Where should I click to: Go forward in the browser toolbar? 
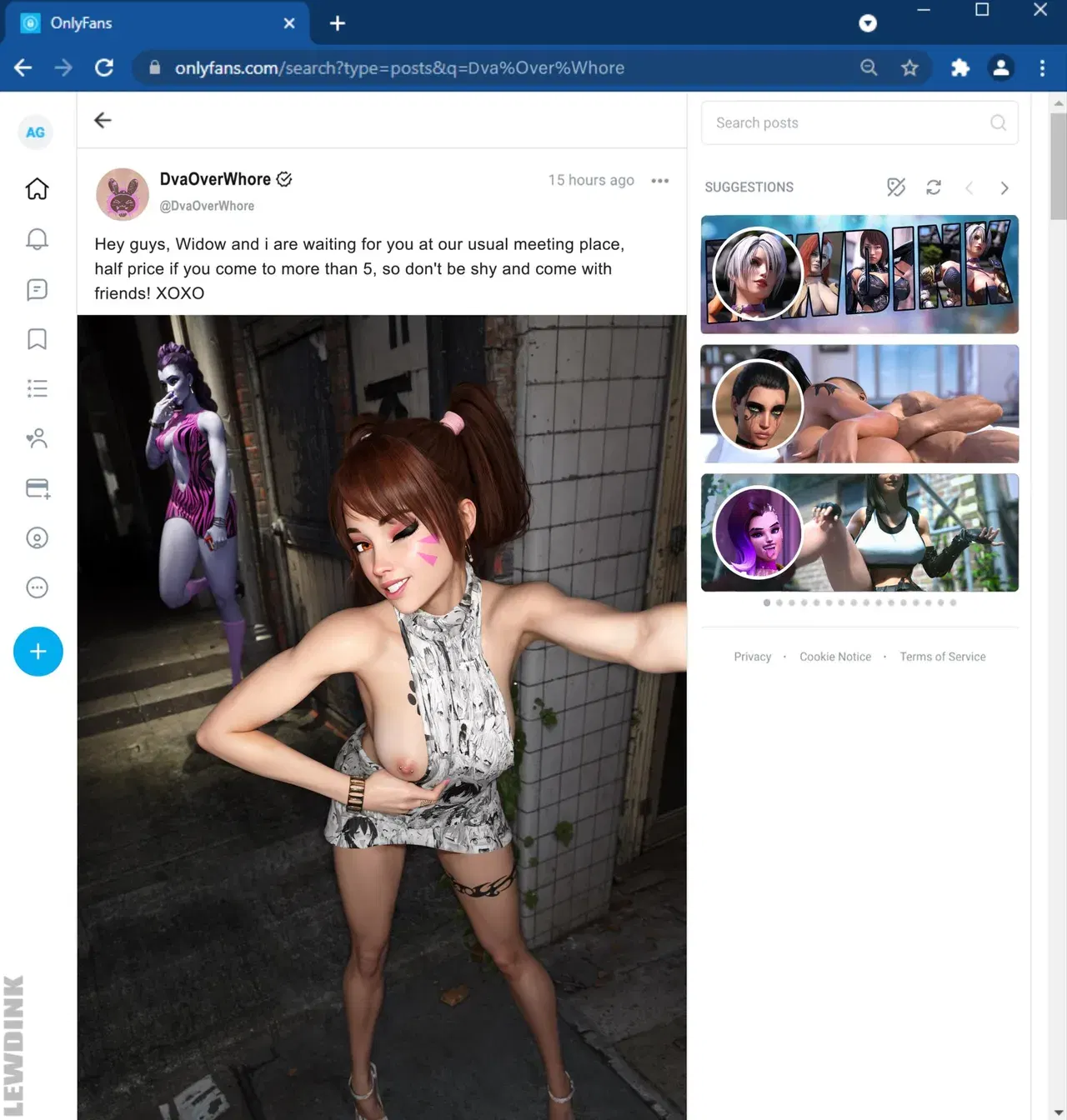(63, 67)
